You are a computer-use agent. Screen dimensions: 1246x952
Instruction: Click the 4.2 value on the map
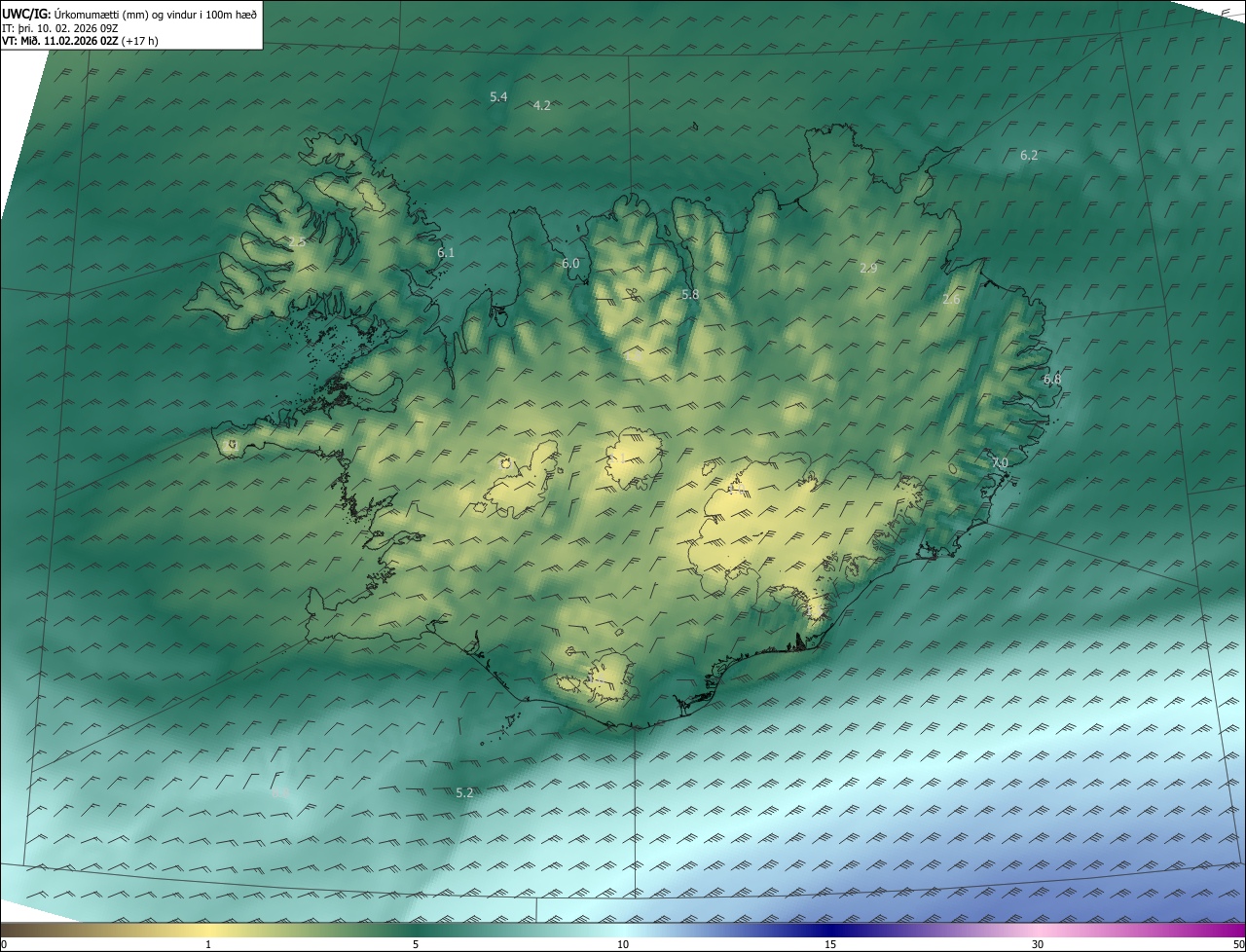pyautogui.click(x=542, y=105)
